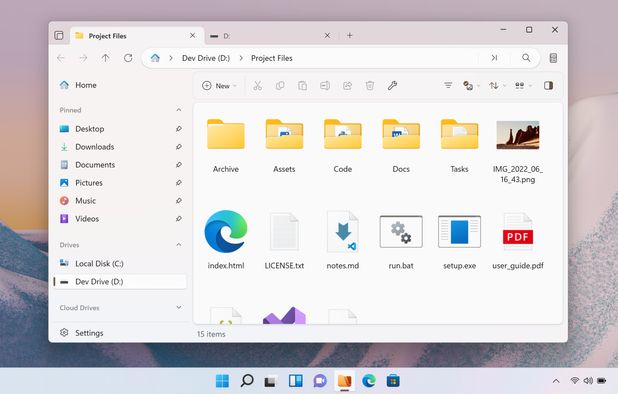The width and height of the screenshot is (618, 394).
Task: Select the IMG_2022_06_16_43.png thumbnail
Action: [517, 135]
